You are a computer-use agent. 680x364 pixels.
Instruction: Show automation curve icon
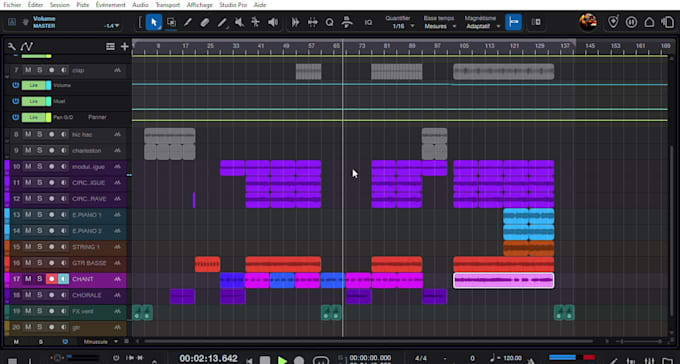pyautogui.click(x=27, y=46)
